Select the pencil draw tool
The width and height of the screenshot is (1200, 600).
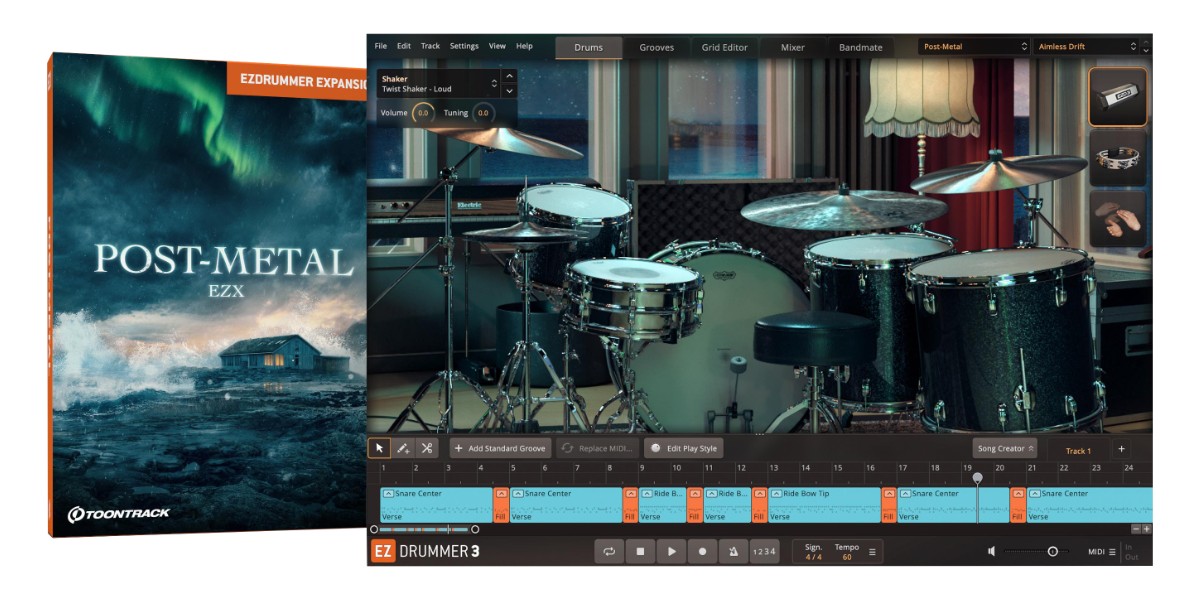point(403,448)
